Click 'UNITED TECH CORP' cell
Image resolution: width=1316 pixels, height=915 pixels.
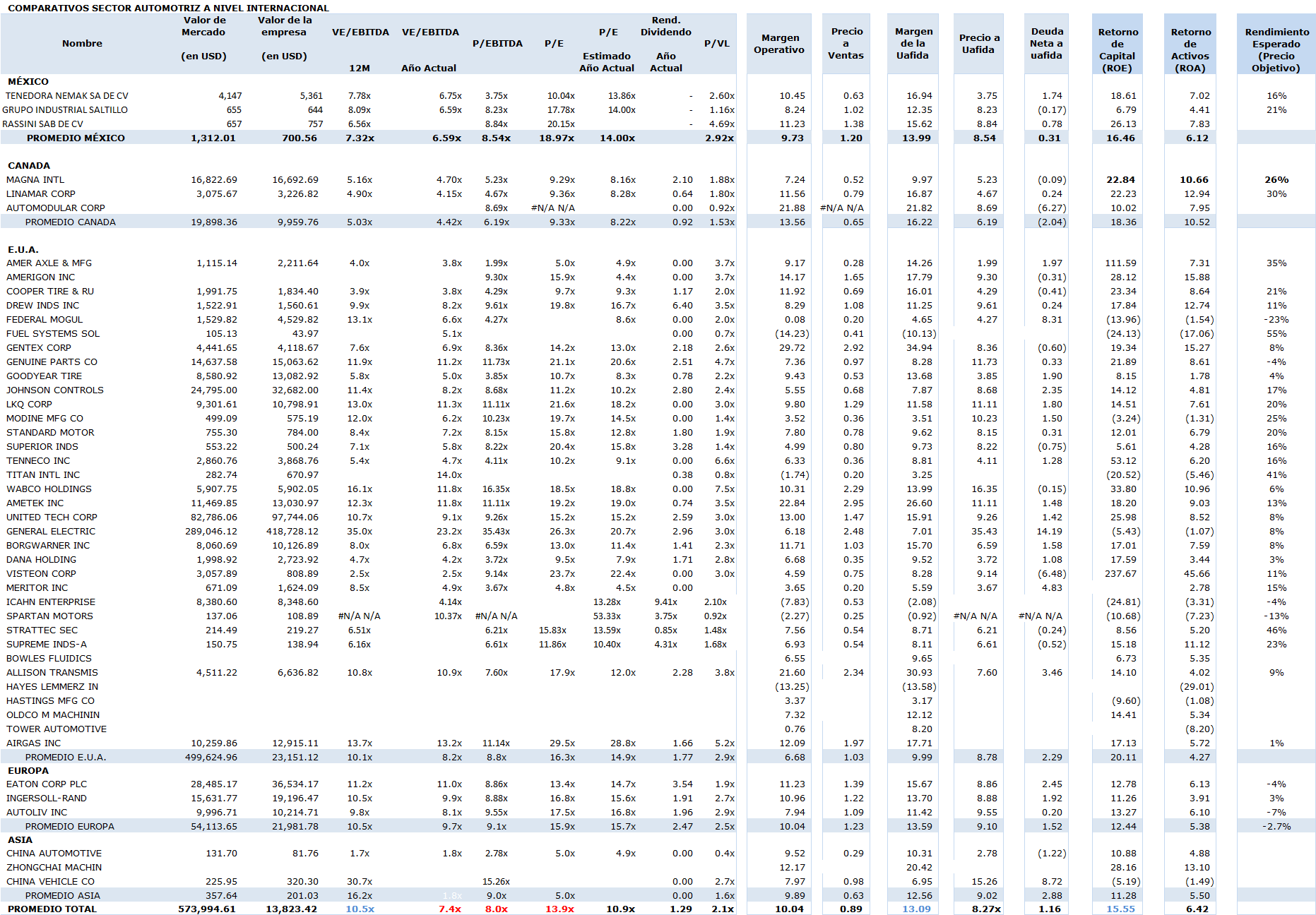[x=52, y=518]
